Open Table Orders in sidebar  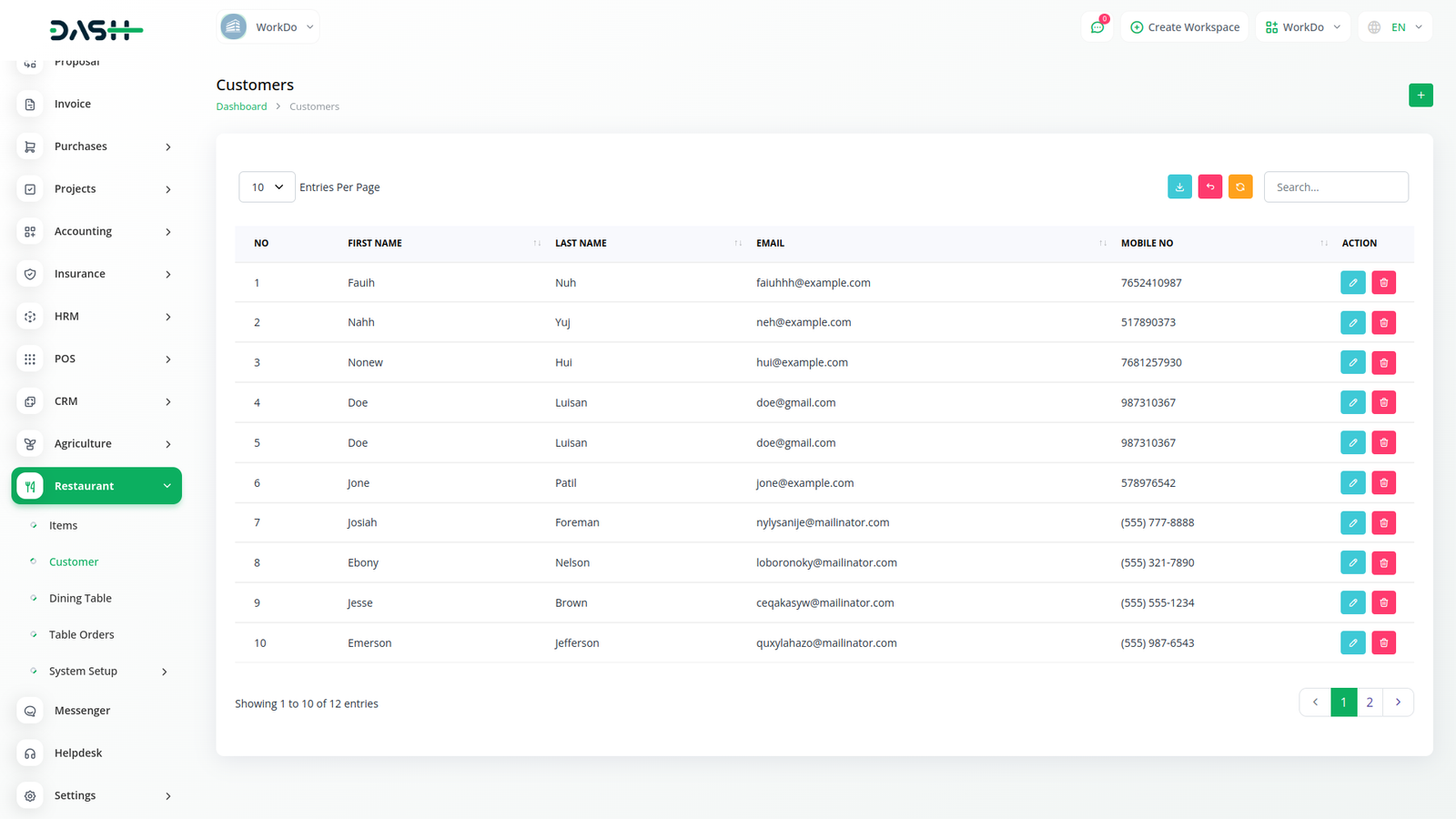coord(81,634)
